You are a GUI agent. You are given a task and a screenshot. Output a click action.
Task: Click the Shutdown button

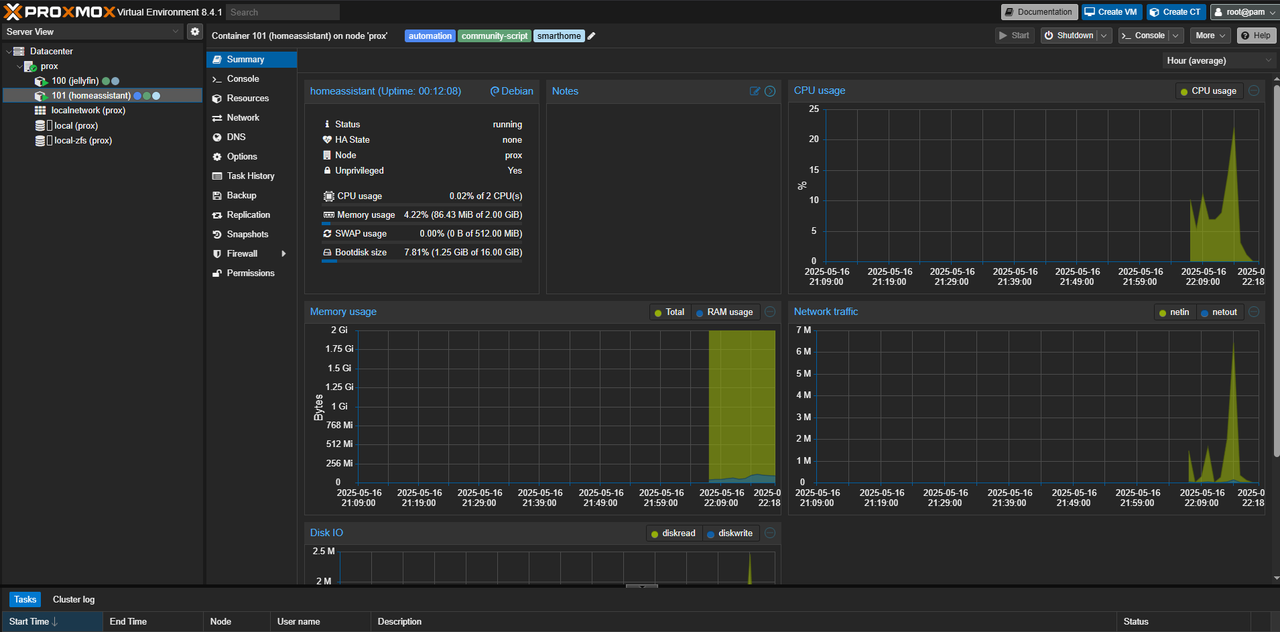1068,36
